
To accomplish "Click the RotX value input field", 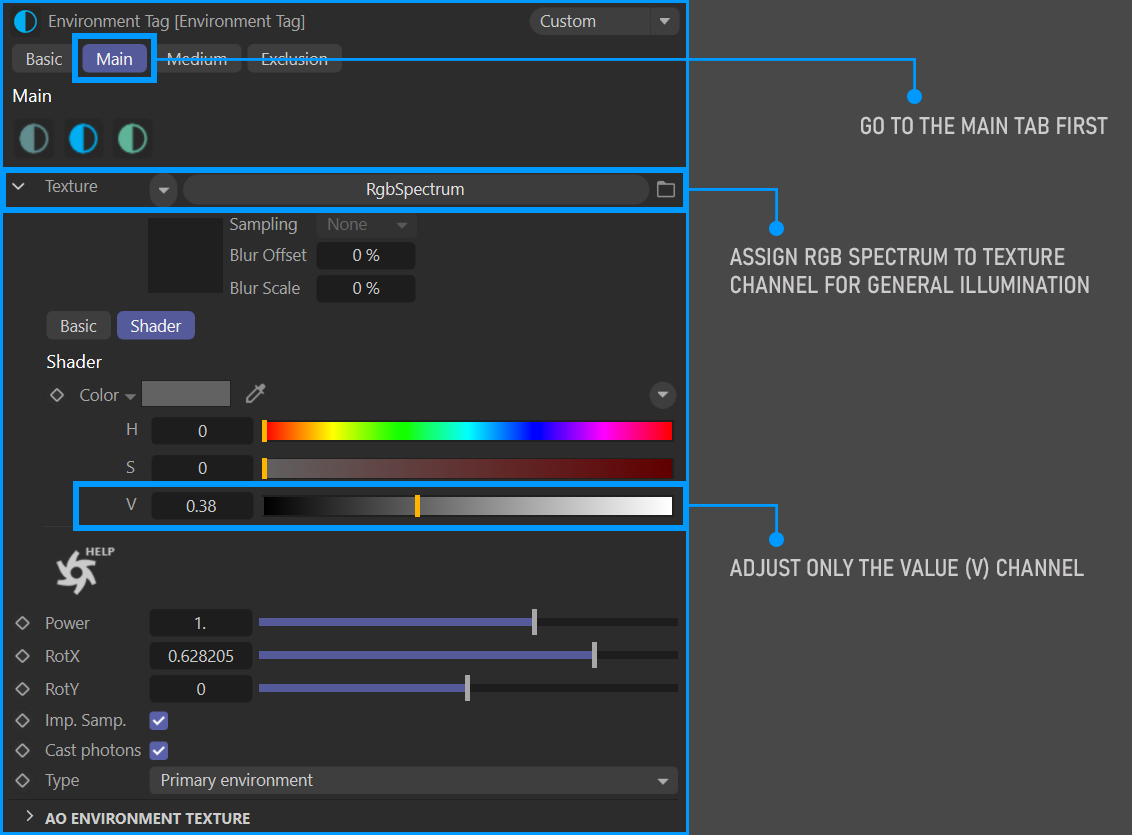I will tap(200, 656).
